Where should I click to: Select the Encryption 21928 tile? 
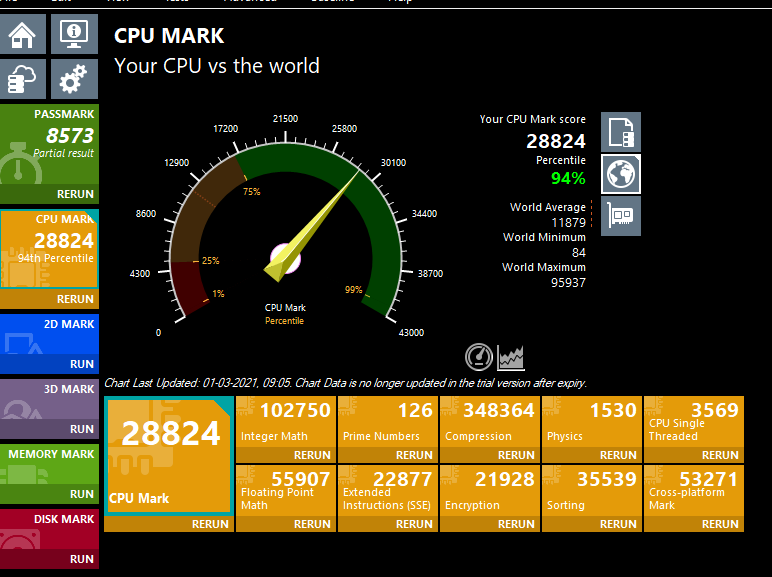tap(490, 491)
